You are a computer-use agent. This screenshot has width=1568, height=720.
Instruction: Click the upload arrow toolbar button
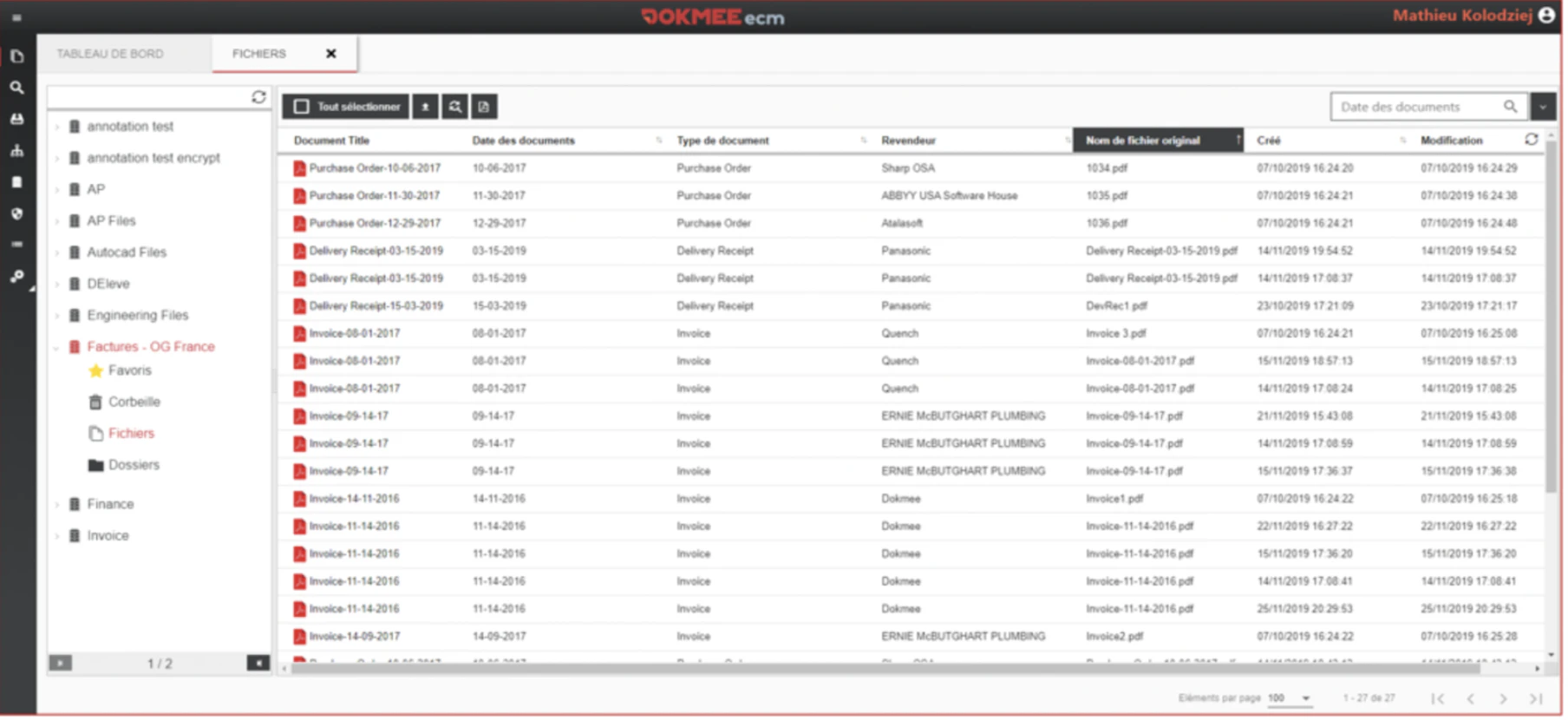pos(425,107)
